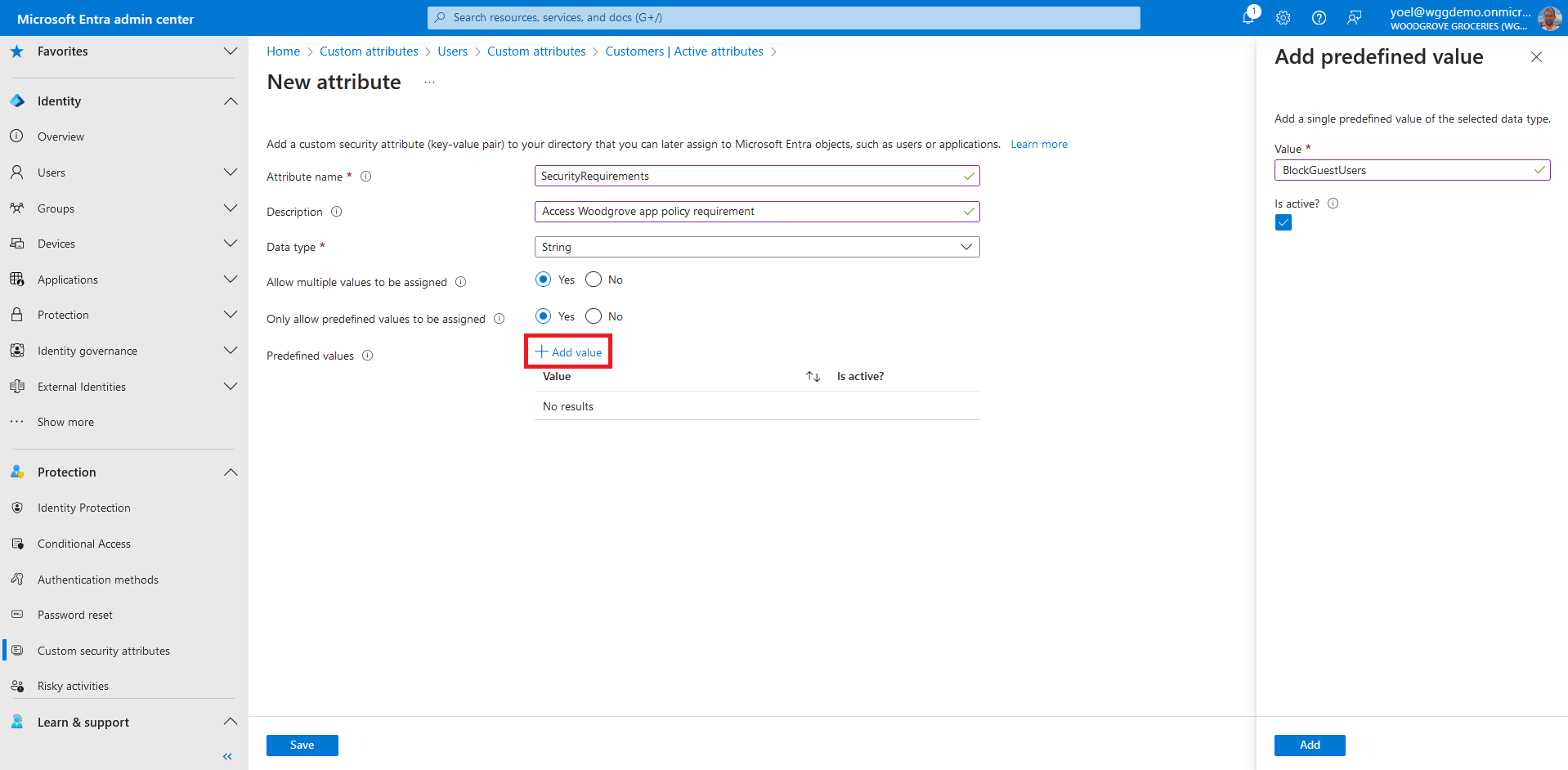This screenshot has width=1568, height=770.
Task: Go to Custom security attributes menu item
Action: click(104, 651)
